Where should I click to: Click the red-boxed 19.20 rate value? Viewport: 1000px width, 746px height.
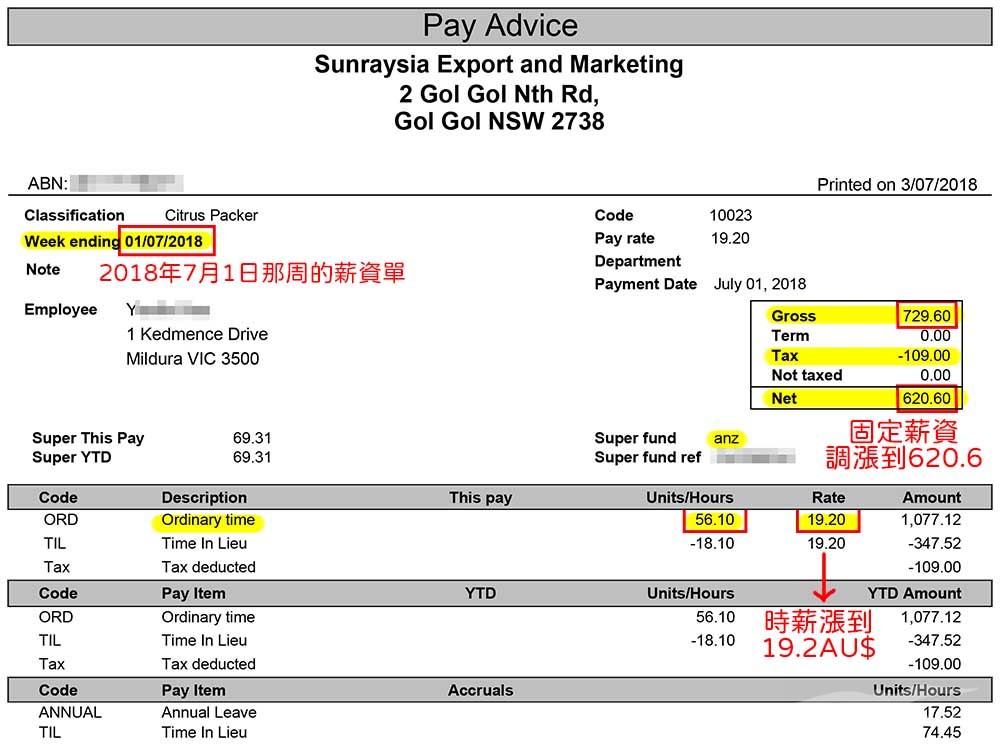828,520
